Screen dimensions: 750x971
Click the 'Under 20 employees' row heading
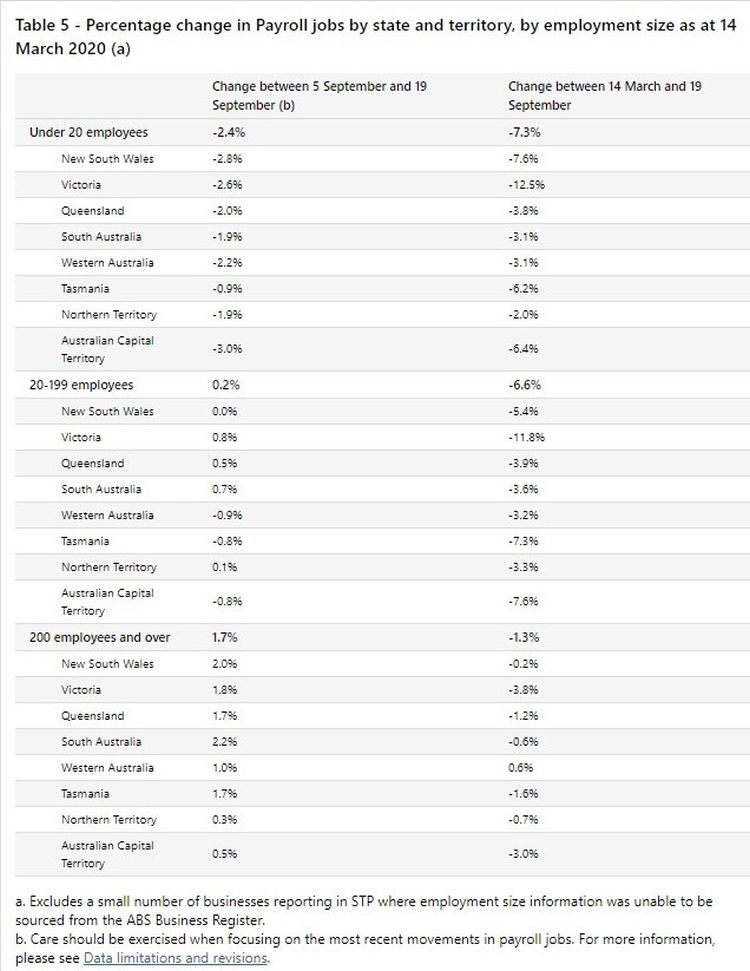[x=88, y=133]
